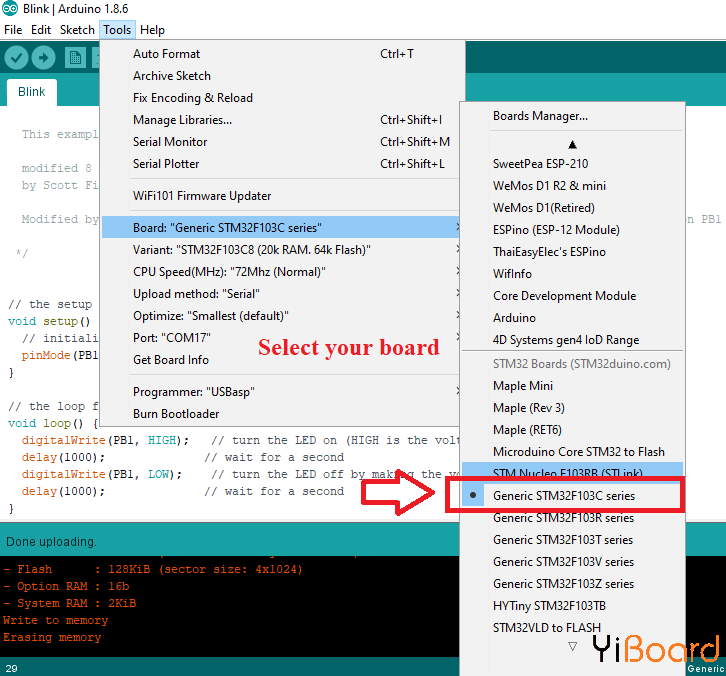This screenshot has height=676, width=726.
Task: Pick the Maple Mini board option
Action: 523,386
